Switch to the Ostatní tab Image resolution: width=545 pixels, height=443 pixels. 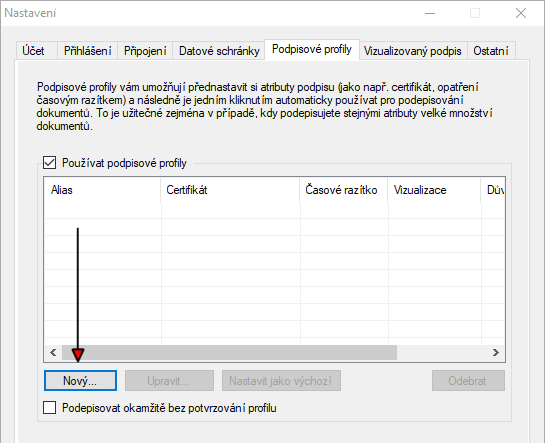[x=491, y=51]
